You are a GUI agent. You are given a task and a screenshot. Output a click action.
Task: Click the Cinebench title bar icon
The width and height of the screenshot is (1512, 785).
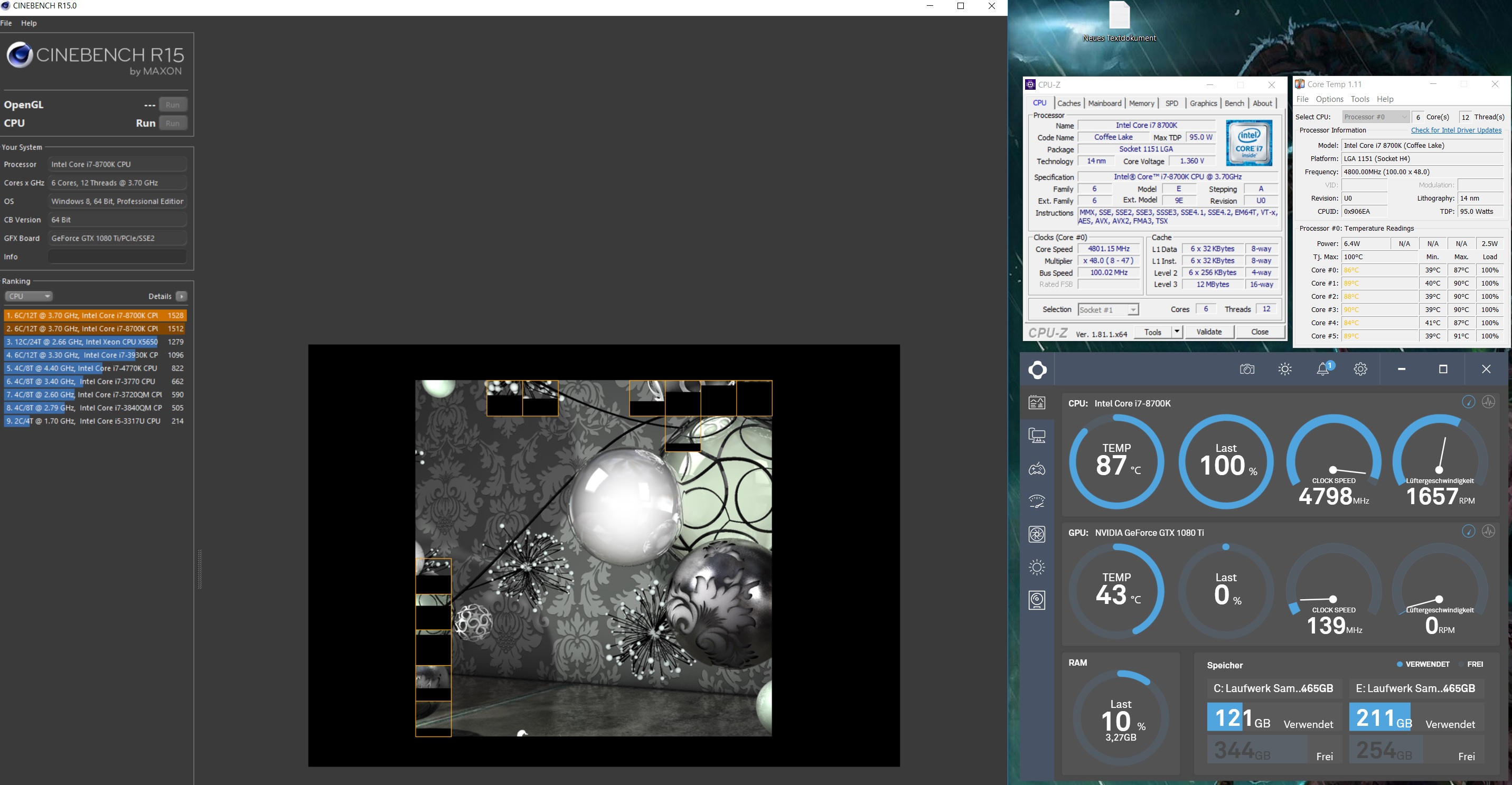click(x=5, y=6)
